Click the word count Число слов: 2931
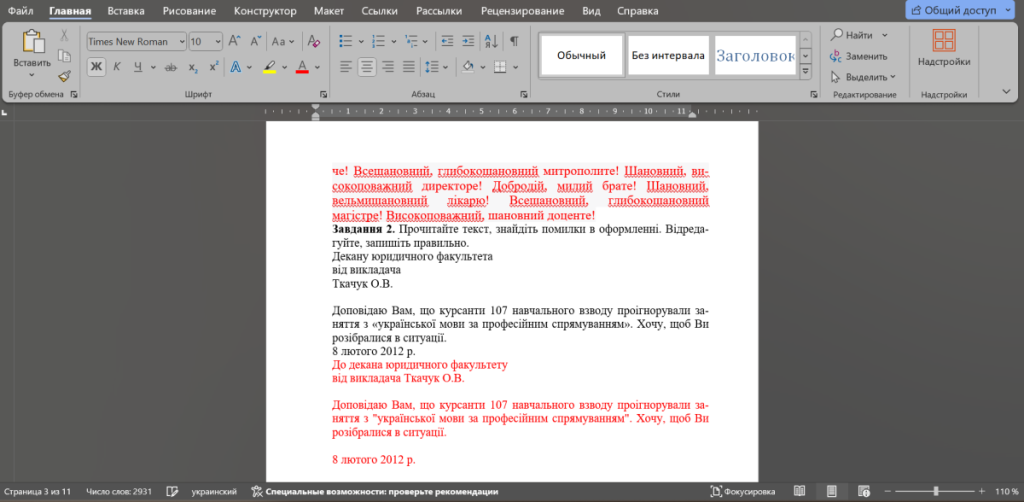 tap(118, 492)
